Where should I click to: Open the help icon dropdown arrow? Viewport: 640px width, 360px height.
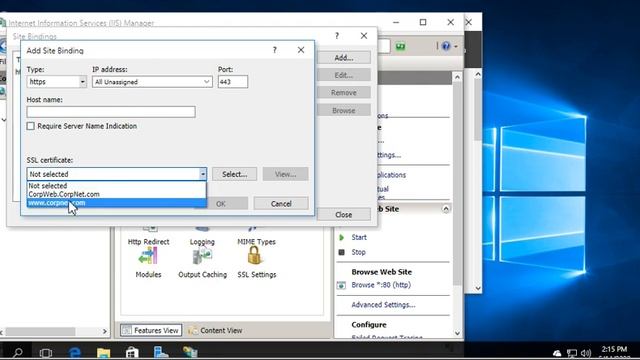tap(456, 47)
